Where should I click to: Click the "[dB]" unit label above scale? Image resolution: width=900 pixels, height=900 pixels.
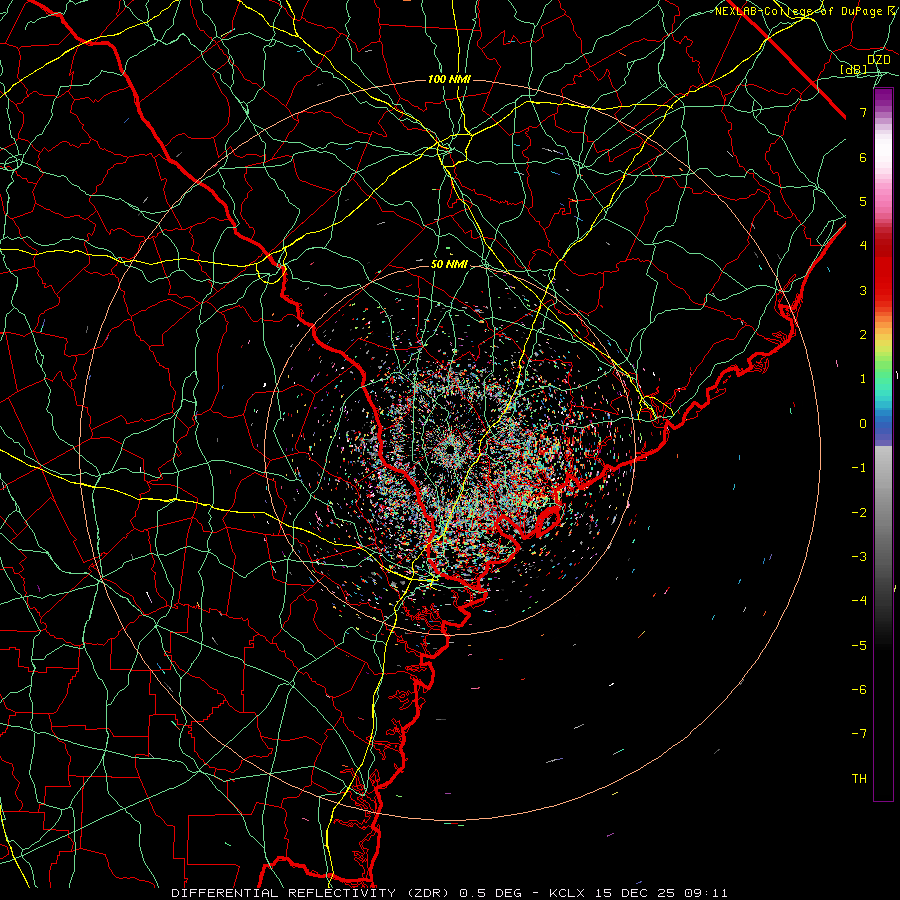(x=854, y=69)
